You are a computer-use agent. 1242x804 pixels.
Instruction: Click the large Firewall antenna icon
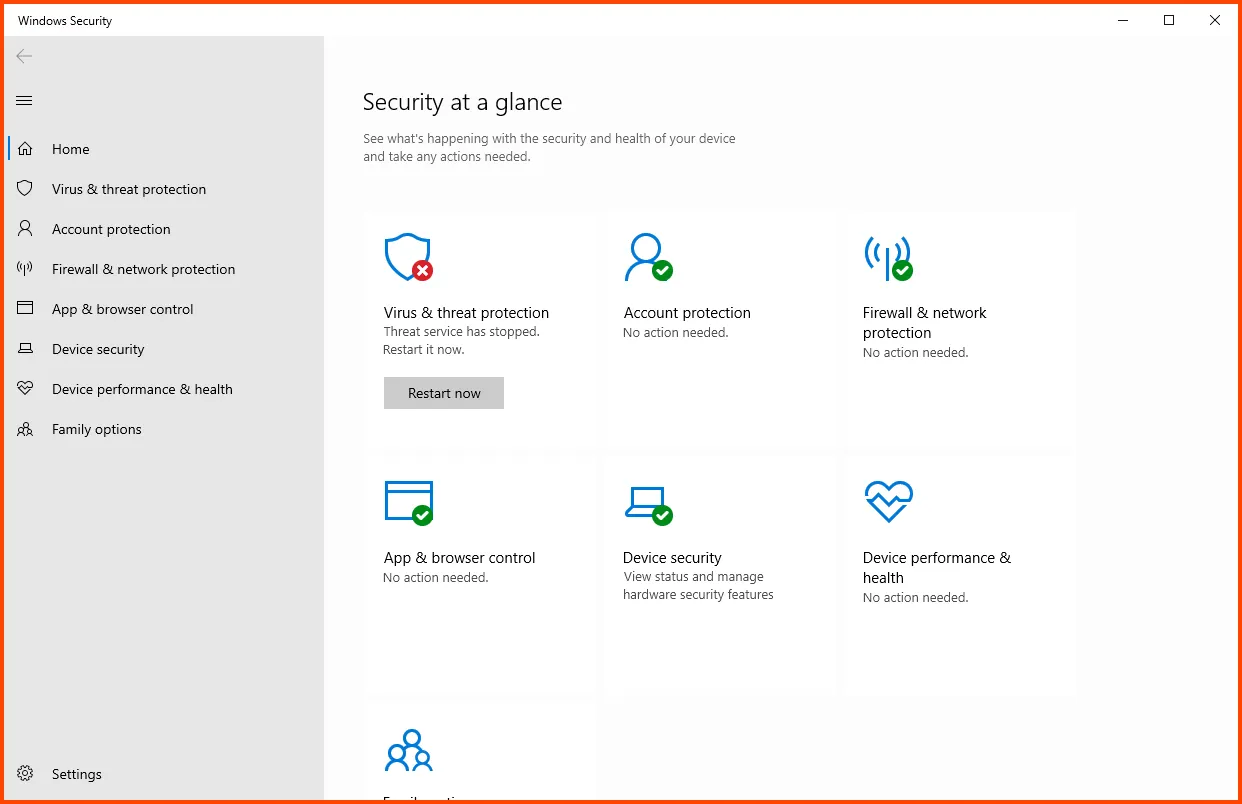click(x=888, y=258)
